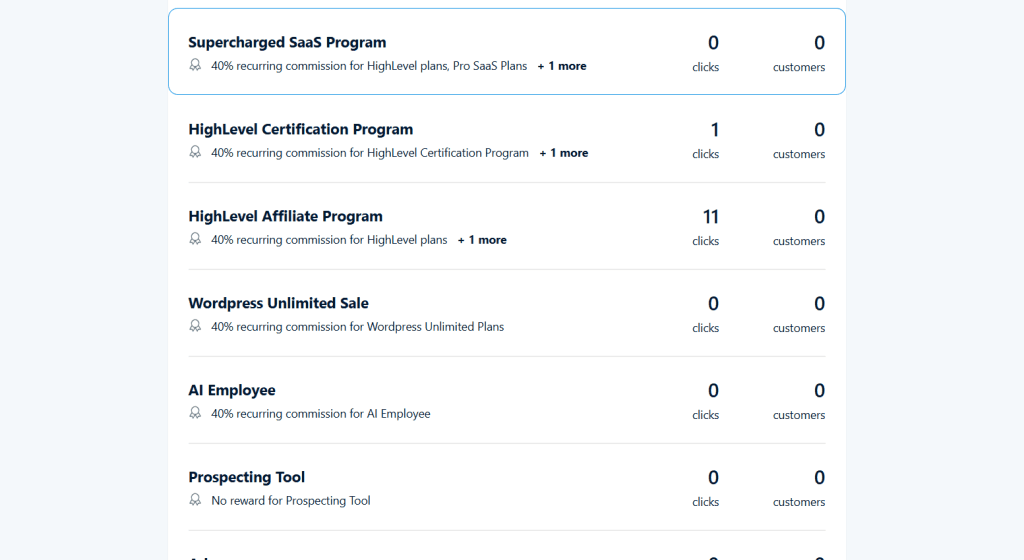Click the 0 customers count for AI Employee
The image size is (1024, 560).
coord(819,390)
